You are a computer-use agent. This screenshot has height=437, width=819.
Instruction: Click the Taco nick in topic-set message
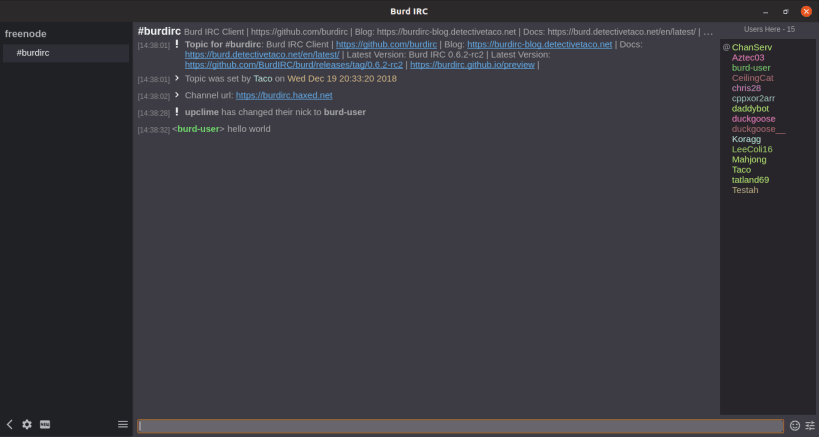[x=263, y=79]
